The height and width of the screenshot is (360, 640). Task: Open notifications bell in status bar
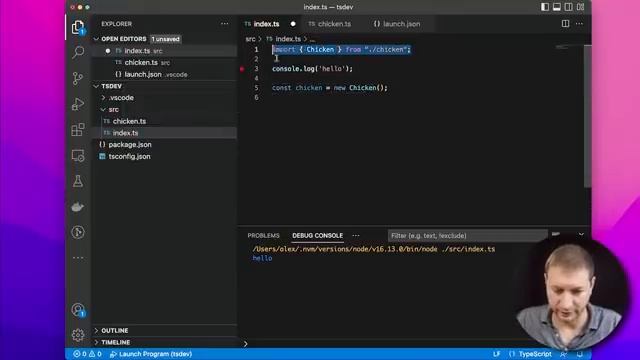click(580, 354)
